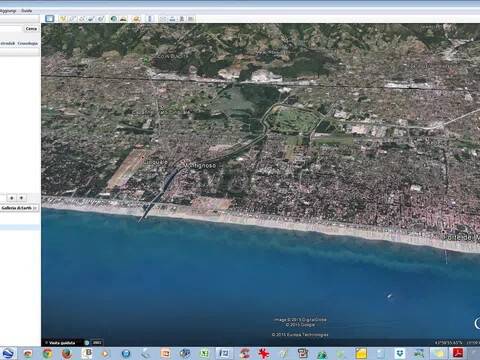
Task: Open the planets switcher icon
Action: coord(136,19)
